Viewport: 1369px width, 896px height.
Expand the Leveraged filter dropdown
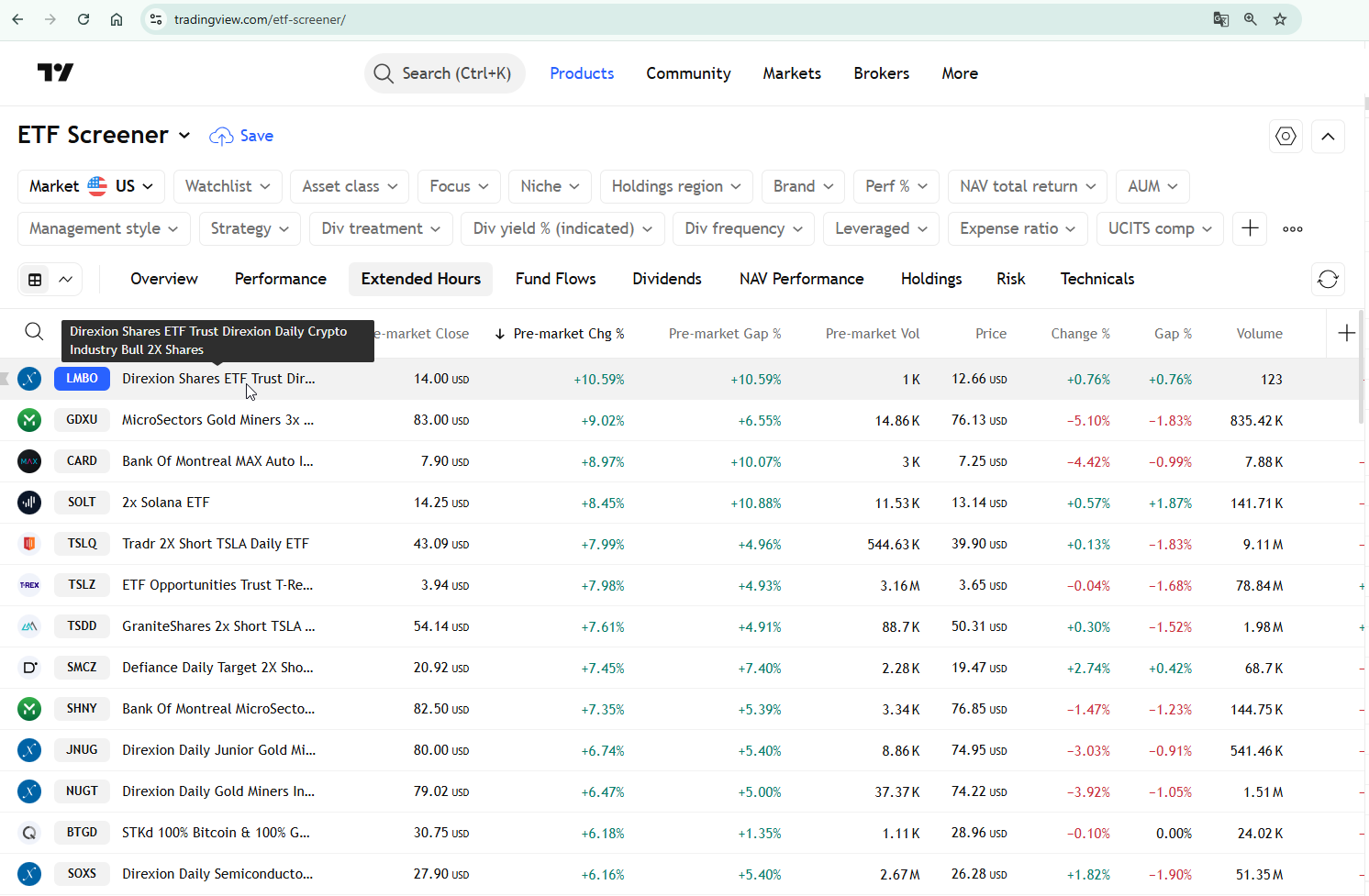click(x=881, y=228)
